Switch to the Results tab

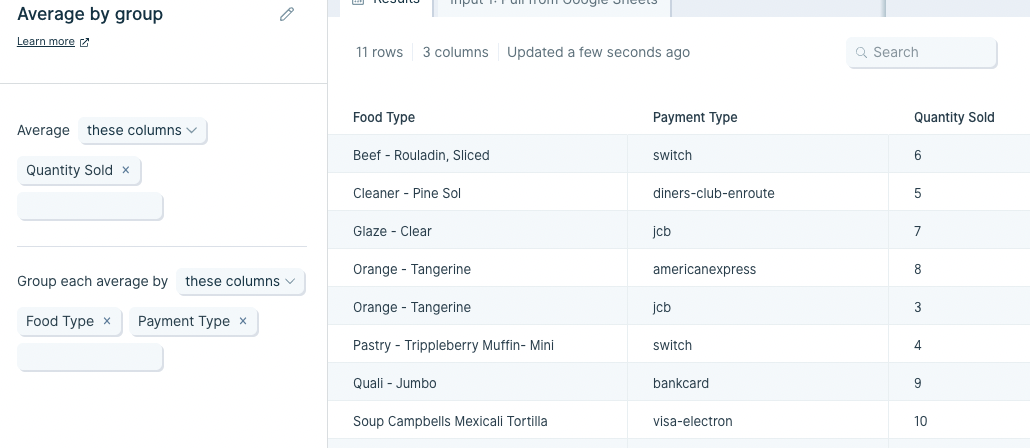pyautogui.click(x=386, y=3)
